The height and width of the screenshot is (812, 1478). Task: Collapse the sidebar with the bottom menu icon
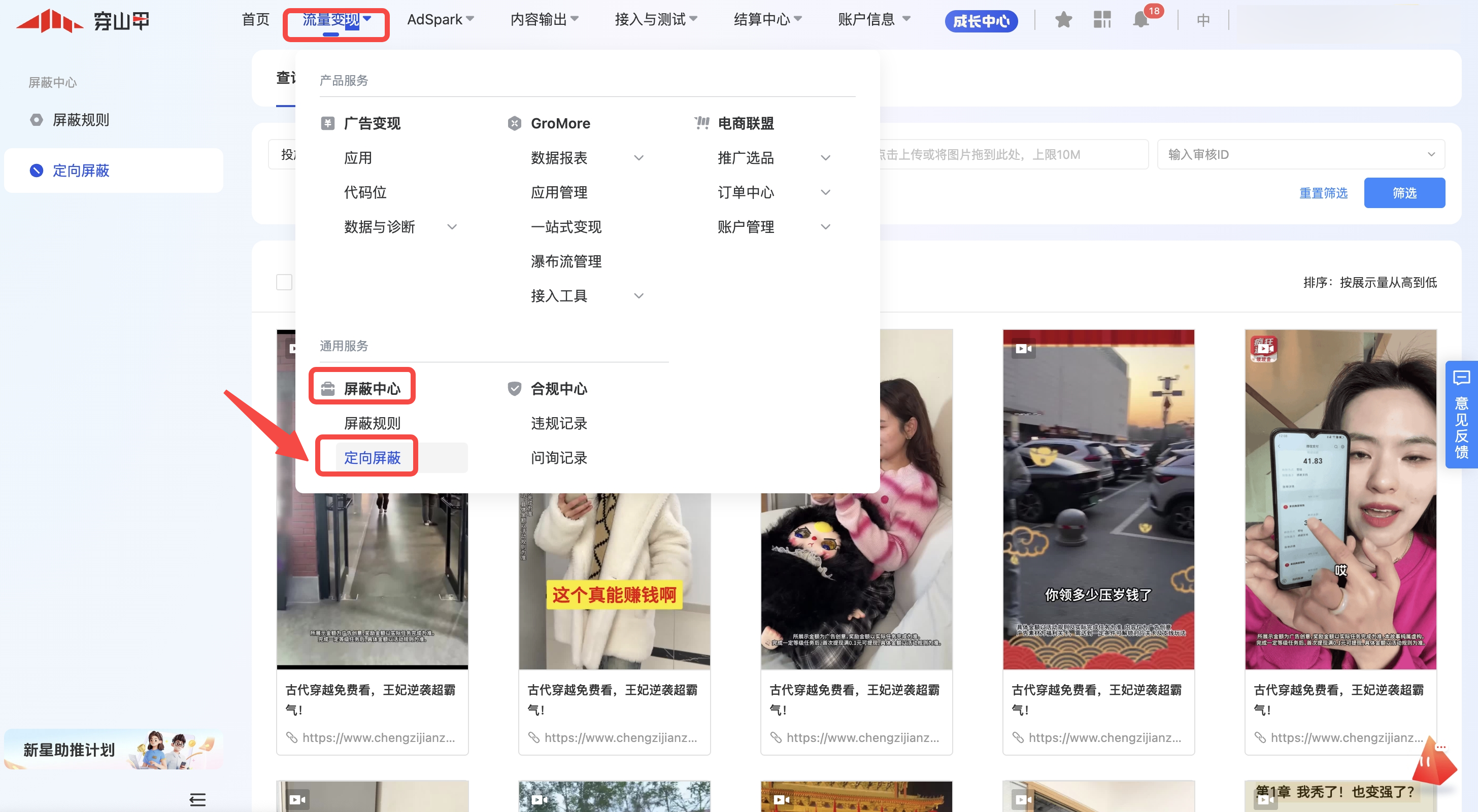(197, 799)
